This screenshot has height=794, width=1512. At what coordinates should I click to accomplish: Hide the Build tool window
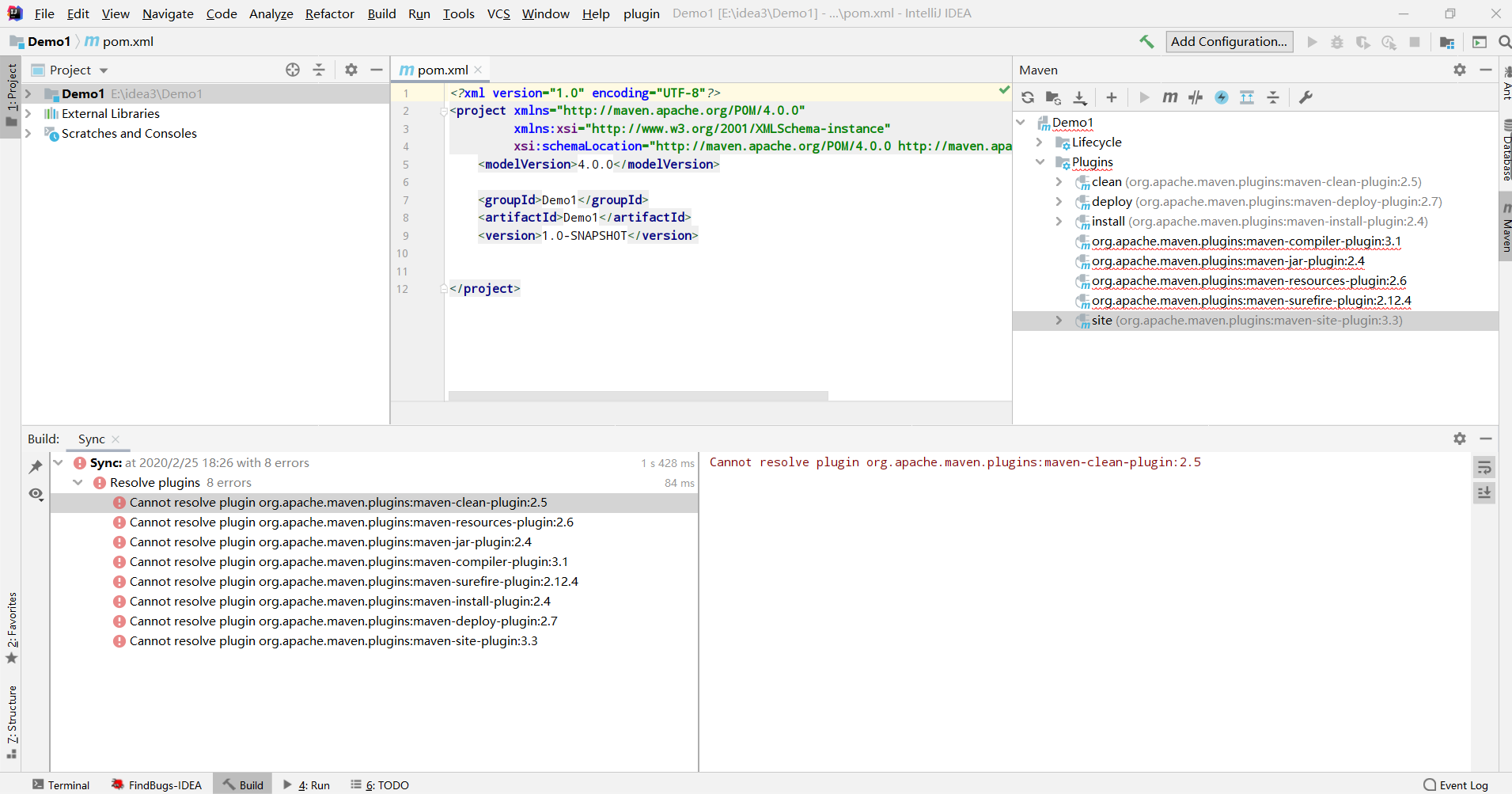point(1486,439)
